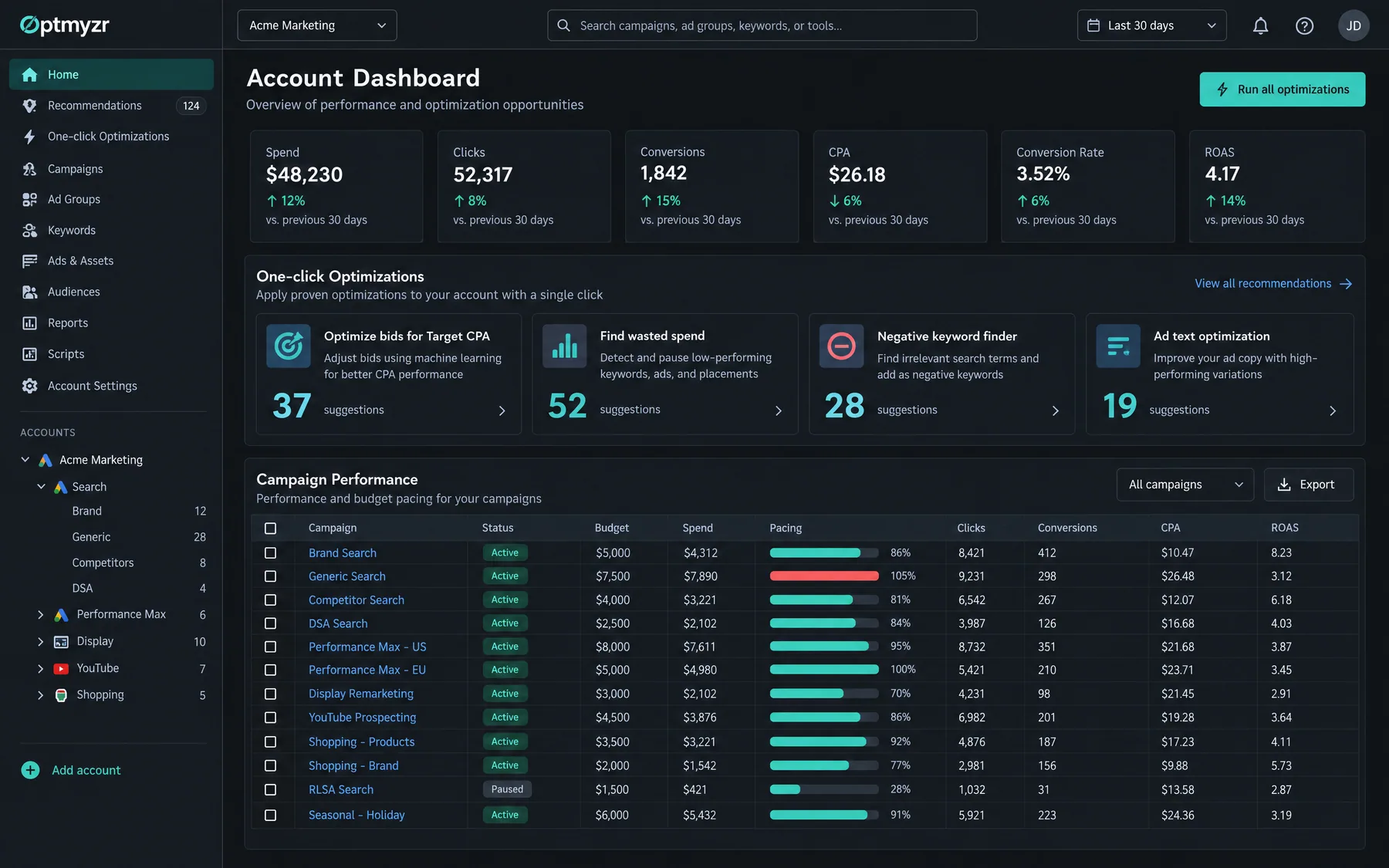
Task: Check the Seasonal - Holiday row checkbox
Action: point(270,816)
